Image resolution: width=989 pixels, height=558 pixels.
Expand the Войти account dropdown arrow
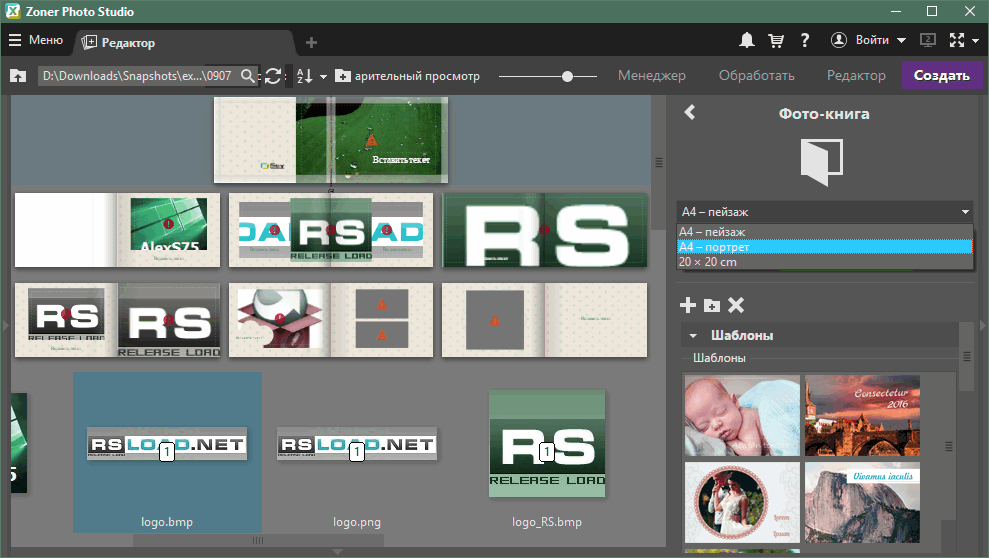click(901, 40)
